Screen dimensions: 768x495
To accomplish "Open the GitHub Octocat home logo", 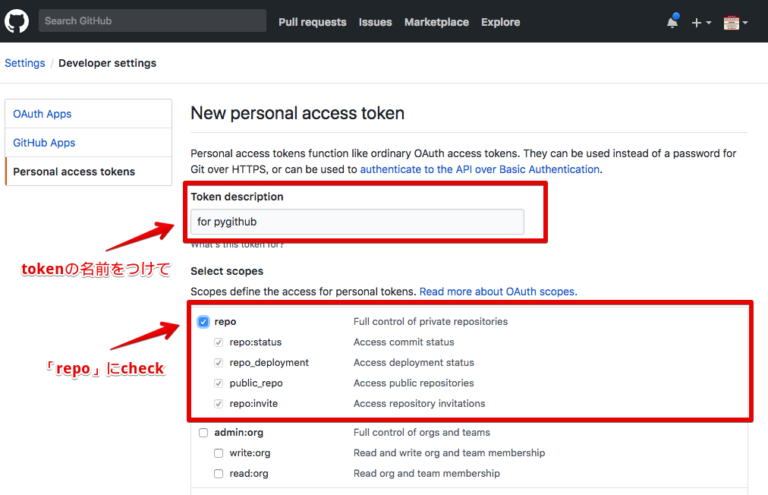I will [x=17, y=21].
